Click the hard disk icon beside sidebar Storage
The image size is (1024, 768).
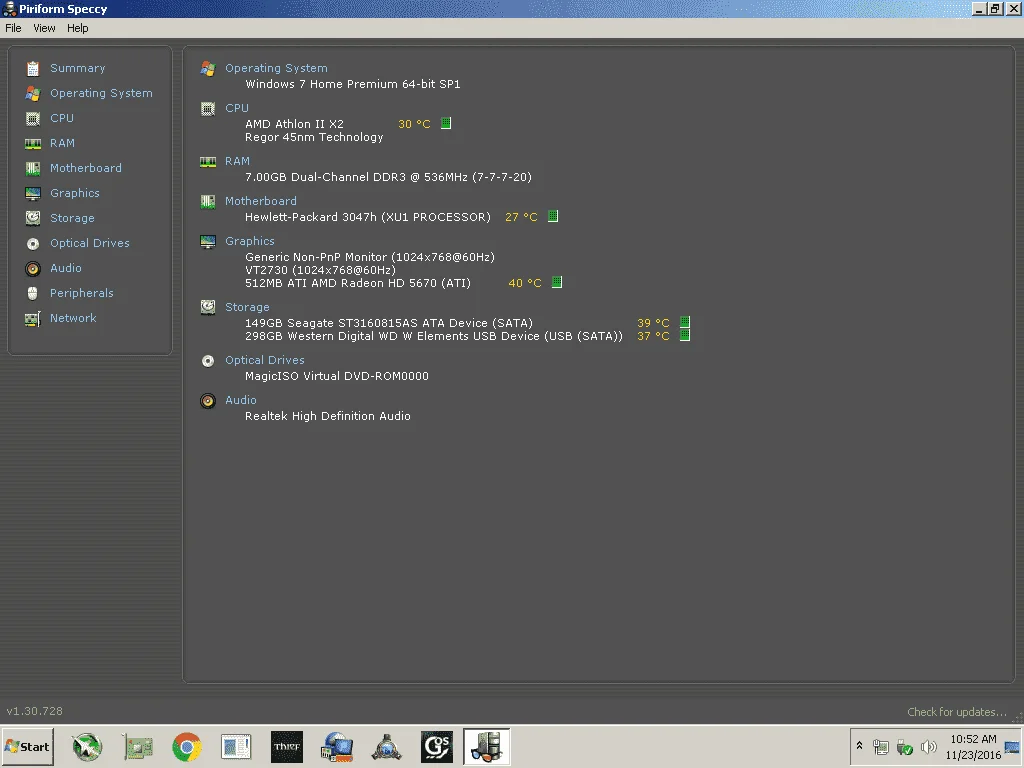click(x=33, y=218)
